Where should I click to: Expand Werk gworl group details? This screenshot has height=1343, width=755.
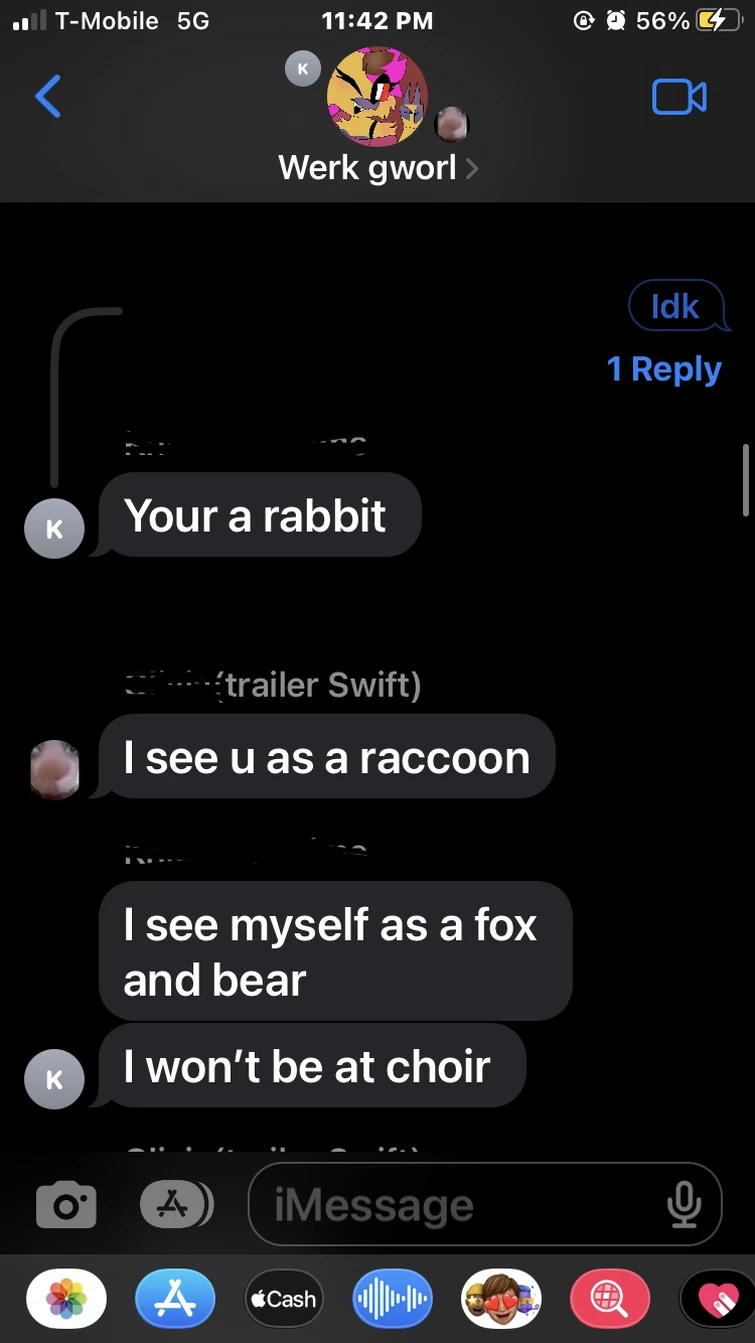tap(378, 168)
